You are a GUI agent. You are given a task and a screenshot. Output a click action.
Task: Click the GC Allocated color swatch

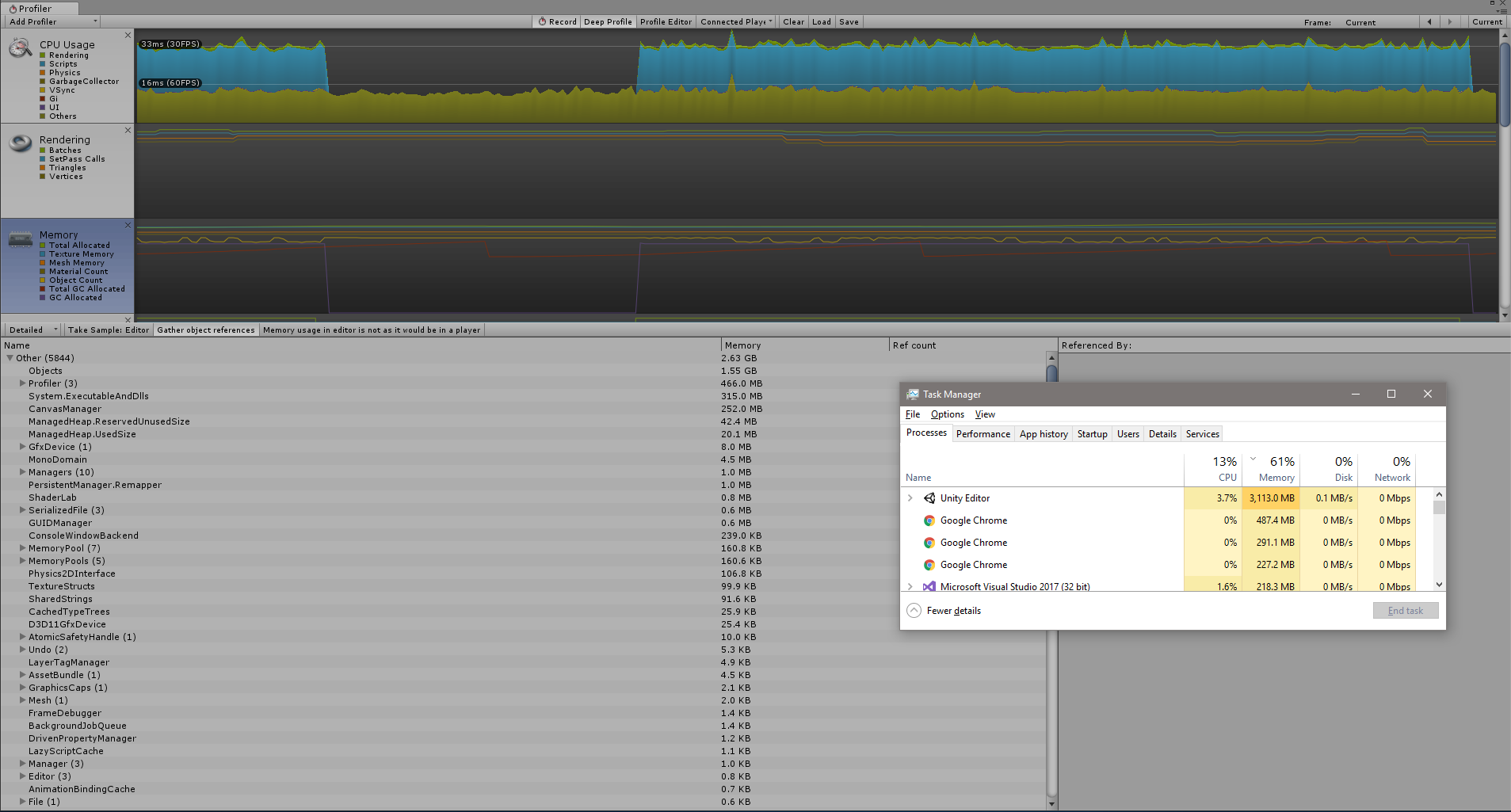pyautogui.click(x=44, y=297)
